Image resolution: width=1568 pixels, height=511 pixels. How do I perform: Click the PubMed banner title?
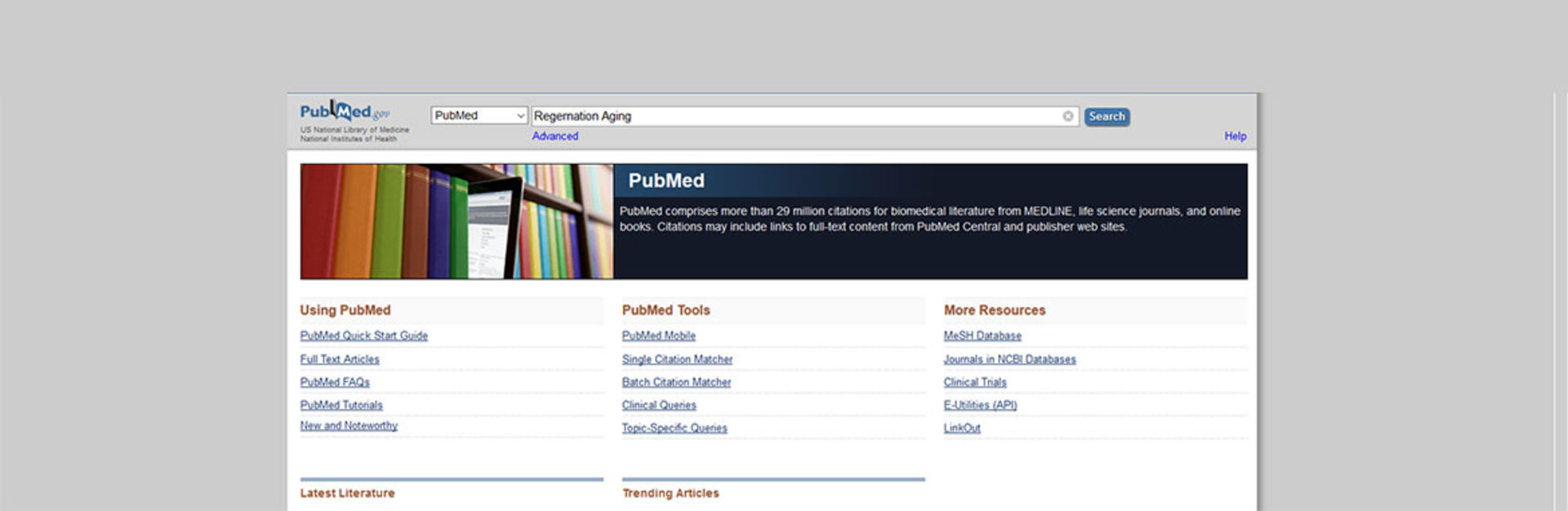(666, 180)
